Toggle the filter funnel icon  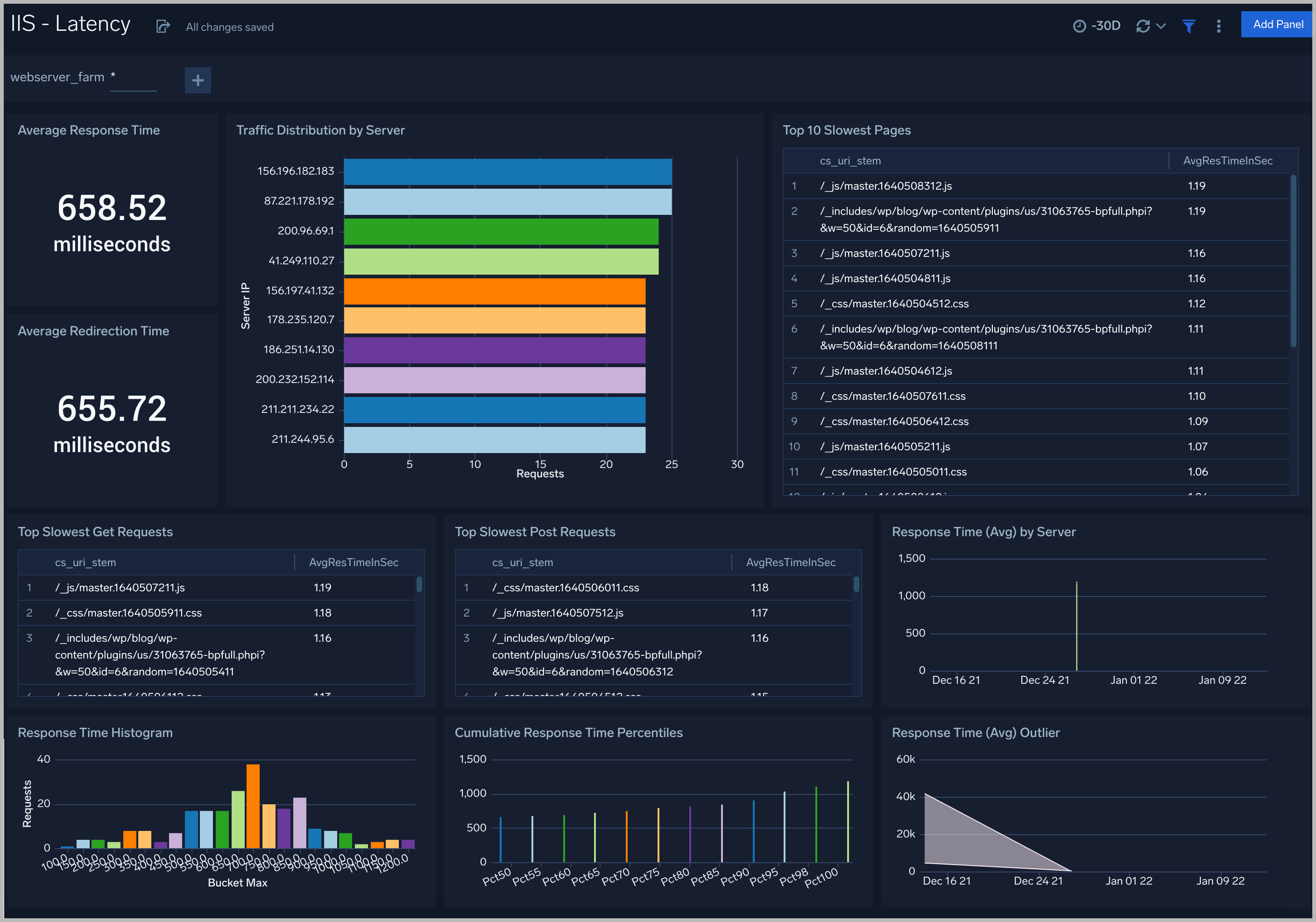1189,26
